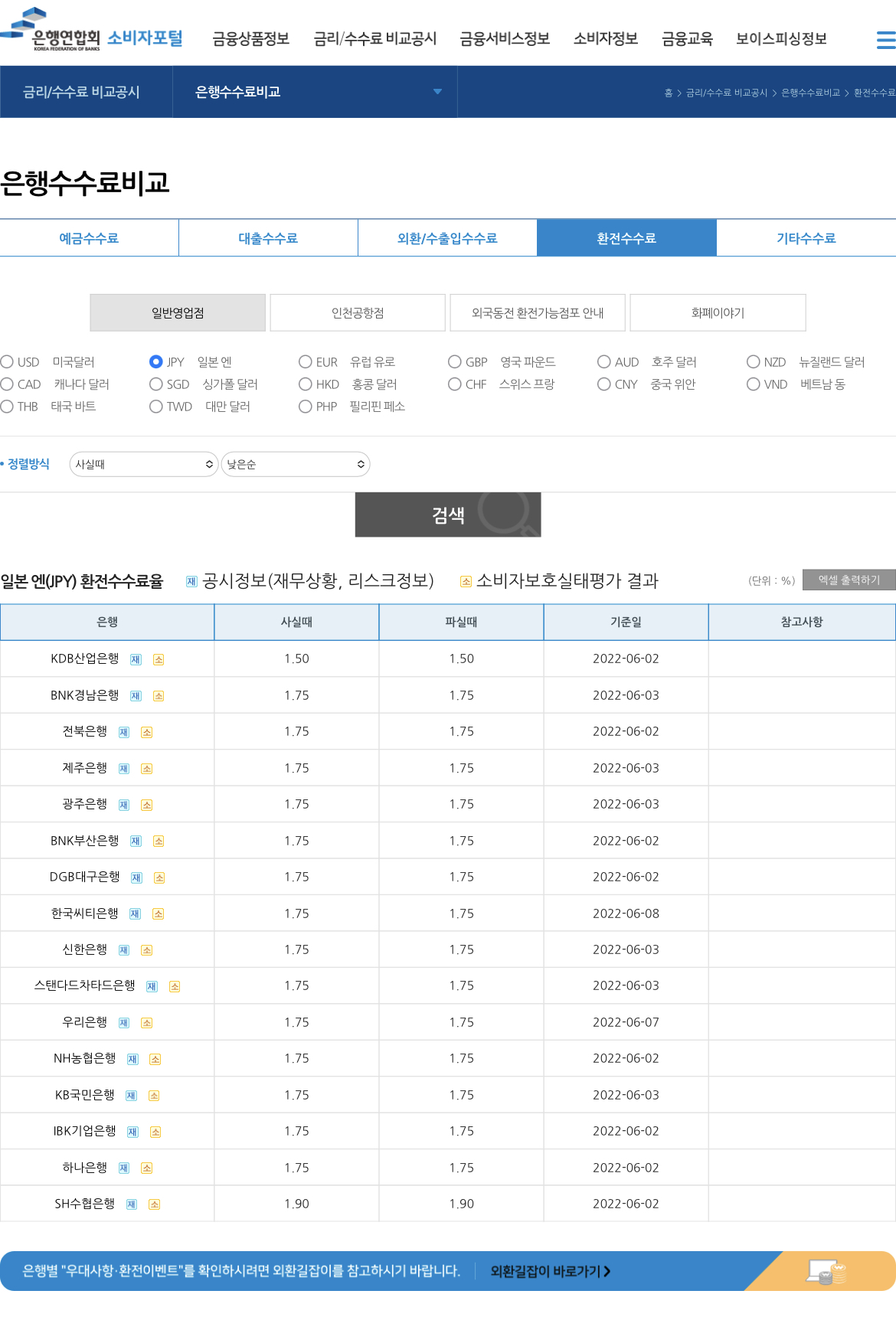Image resolution: width=896 pixels, height=1330 pixels.
Task: Click 소 icon next to 광주은행
Action: coord(147,806)
